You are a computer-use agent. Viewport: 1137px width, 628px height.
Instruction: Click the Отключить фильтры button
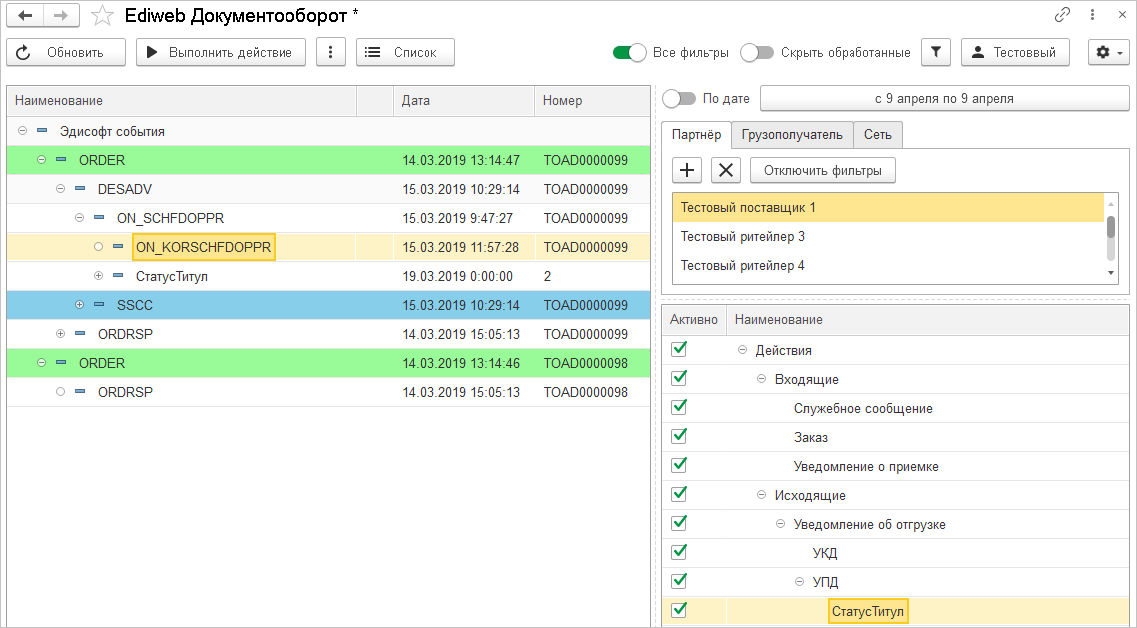point(822,170)
